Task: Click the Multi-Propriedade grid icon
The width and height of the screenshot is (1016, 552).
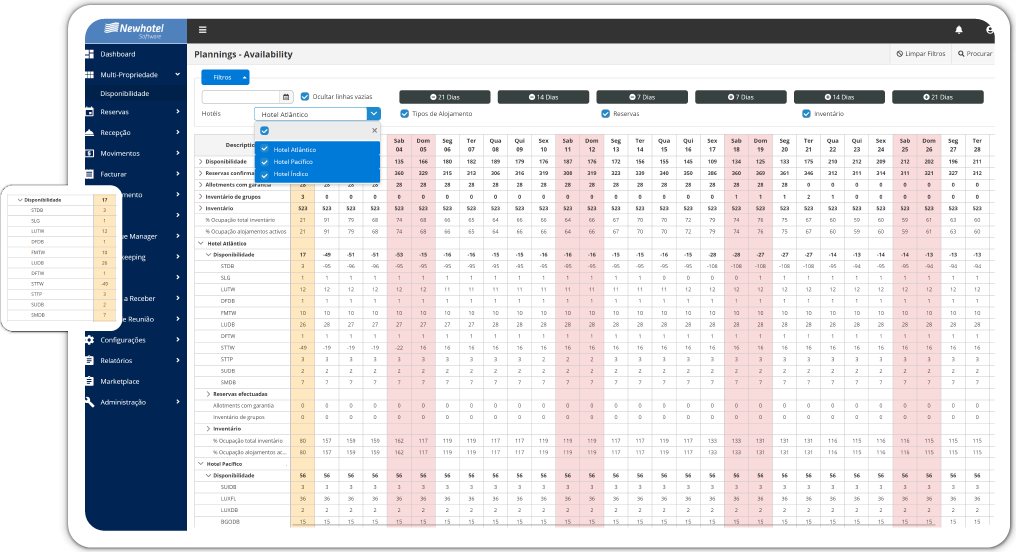Action: (x=90, y=75)
